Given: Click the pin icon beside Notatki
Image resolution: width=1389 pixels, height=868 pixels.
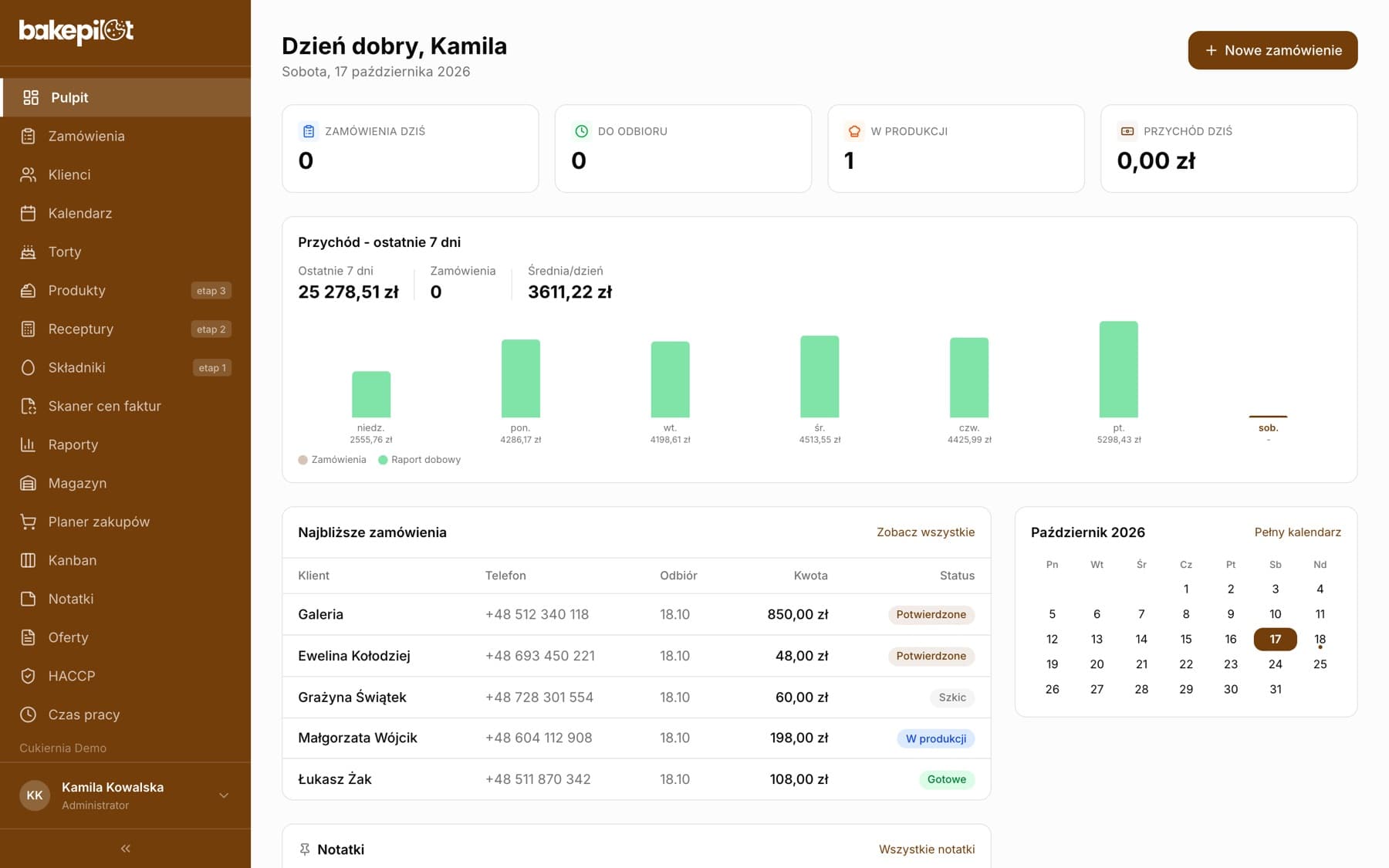Looking at the screenshot, I should tap(305, 849).
